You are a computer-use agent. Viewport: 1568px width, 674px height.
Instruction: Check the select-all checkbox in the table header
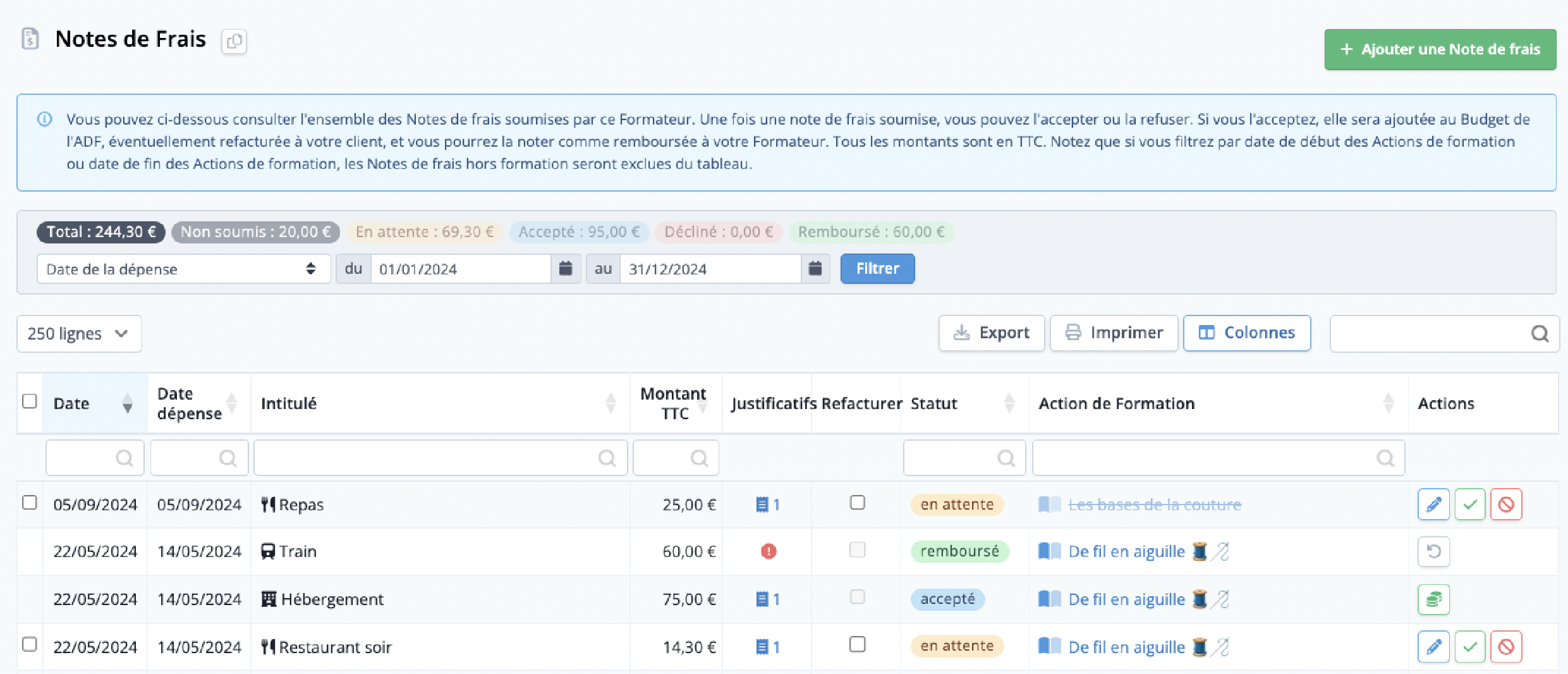[30, 401]
